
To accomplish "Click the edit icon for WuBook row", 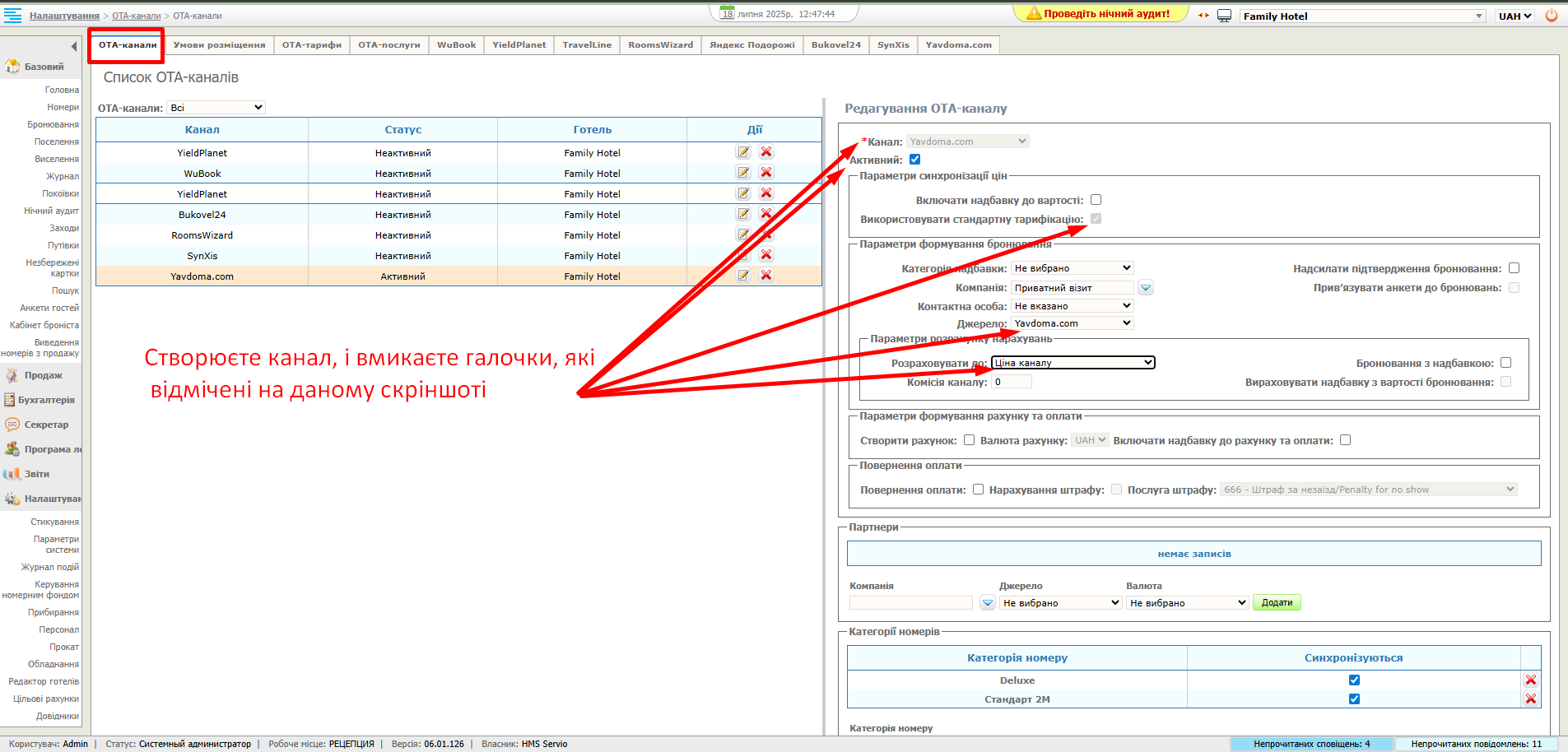I will (743, 173).
